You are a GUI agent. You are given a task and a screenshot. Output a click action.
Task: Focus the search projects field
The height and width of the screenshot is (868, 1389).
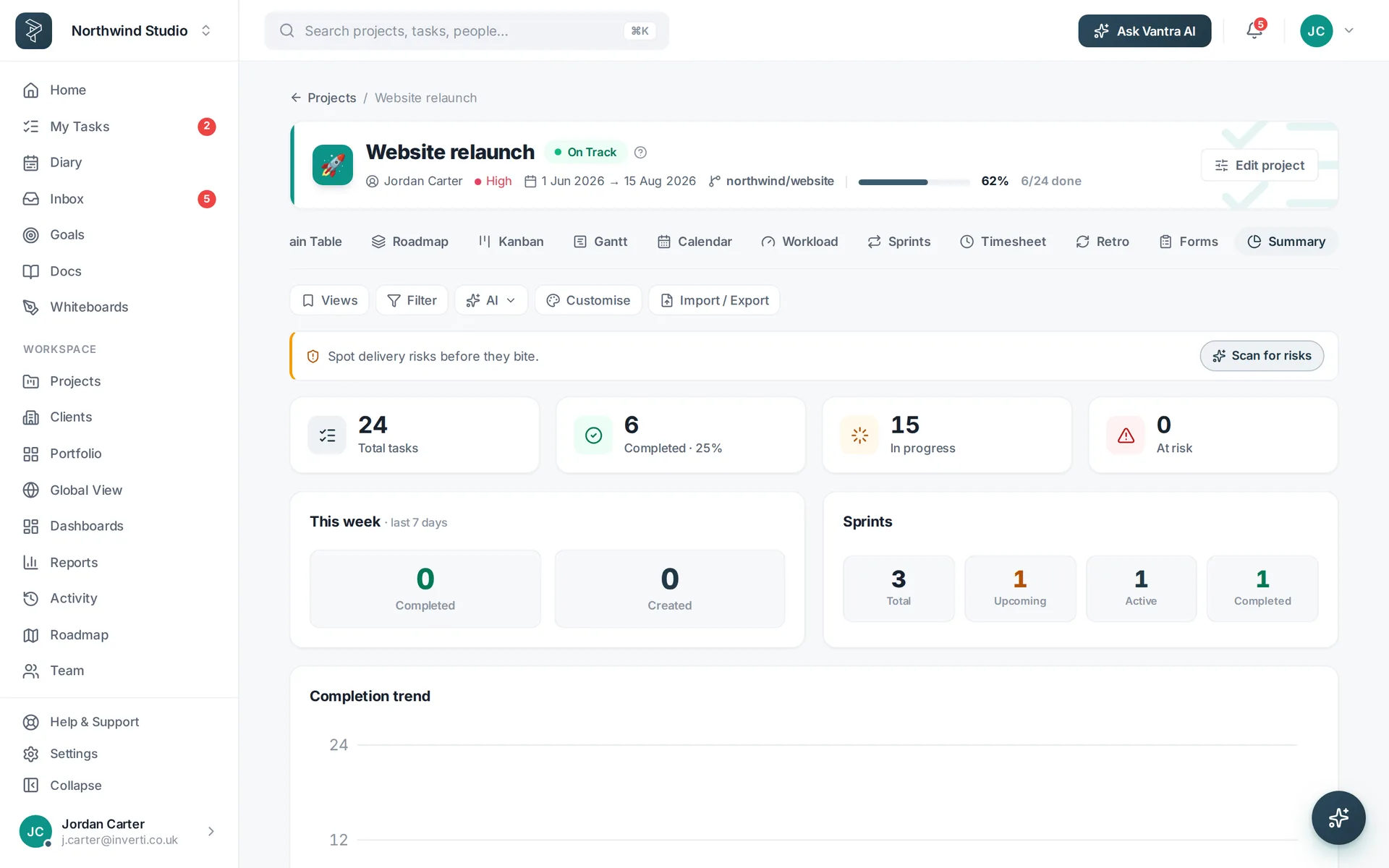click(467, 30)
